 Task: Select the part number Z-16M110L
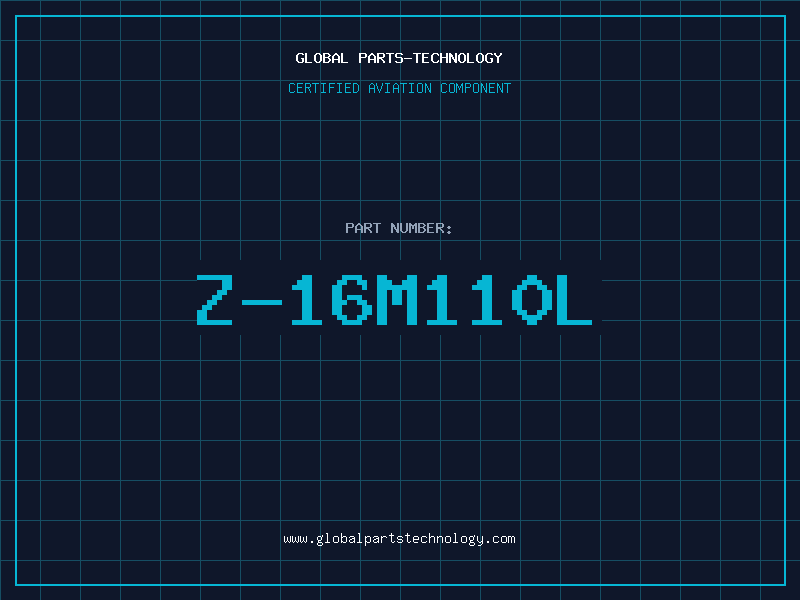coord(394,300)
